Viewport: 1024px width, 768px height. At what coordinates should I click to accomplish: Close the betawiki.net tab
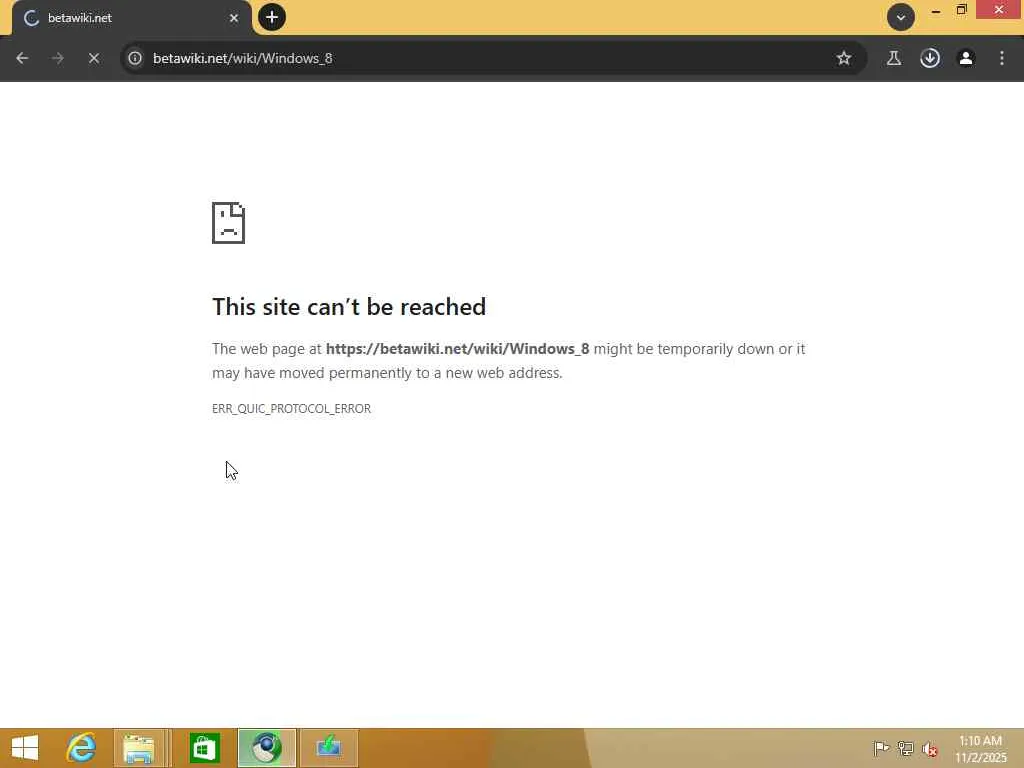pyautogui.click(x=234, y=18)
